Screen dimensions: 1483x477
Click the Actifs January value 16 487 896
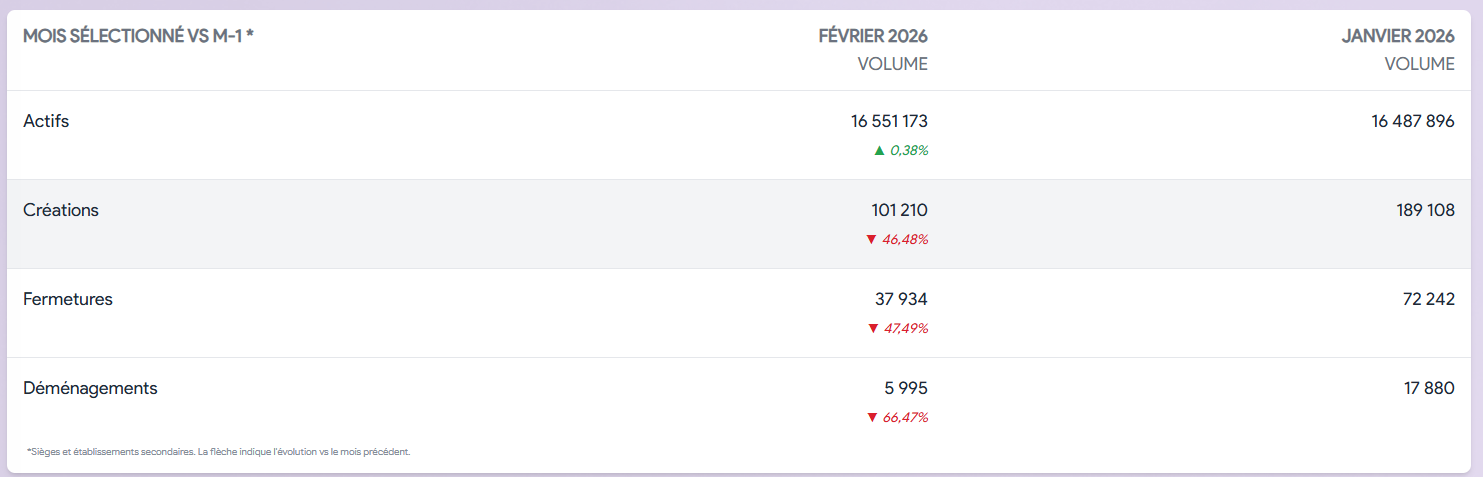click(1413, 121)
